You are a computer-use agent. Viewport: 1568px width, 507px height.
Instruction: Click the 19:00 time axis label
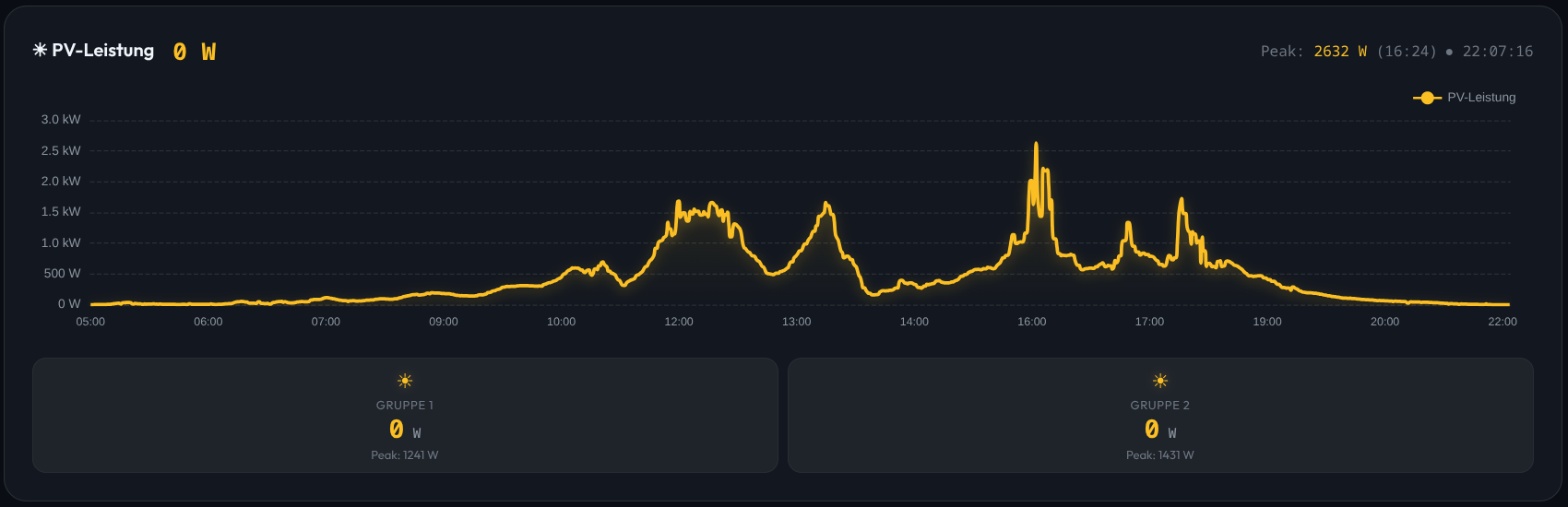(1267, 322)
